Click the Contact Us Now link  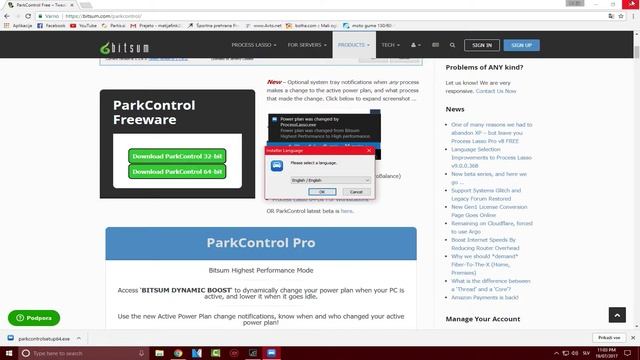496,91
